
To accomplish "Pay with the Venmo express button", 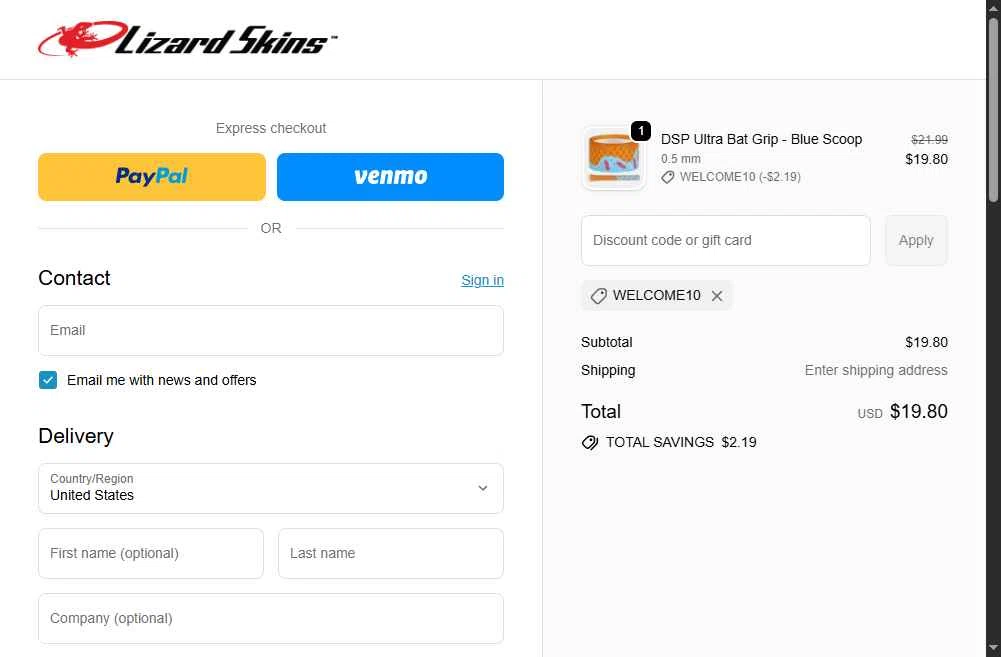I will 390,177.
